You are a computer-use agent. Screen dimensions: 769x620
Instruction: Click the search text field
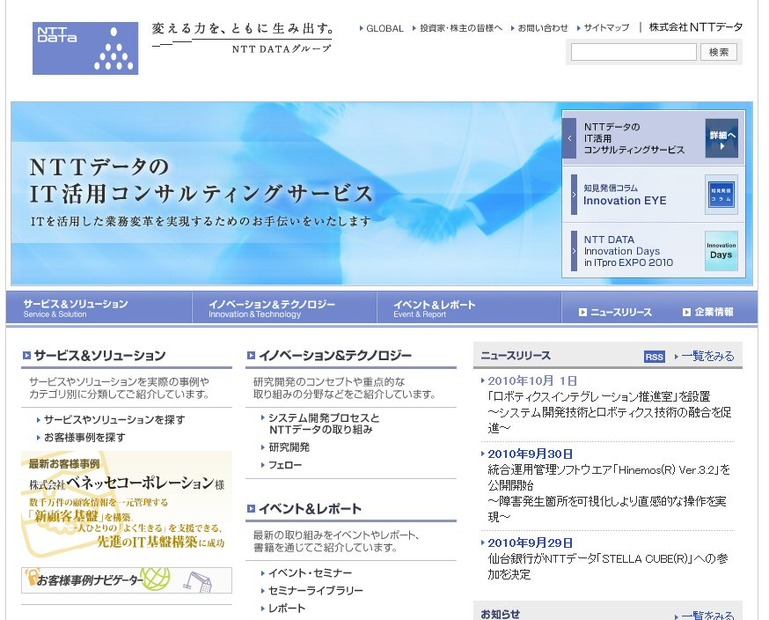(634, 52)
